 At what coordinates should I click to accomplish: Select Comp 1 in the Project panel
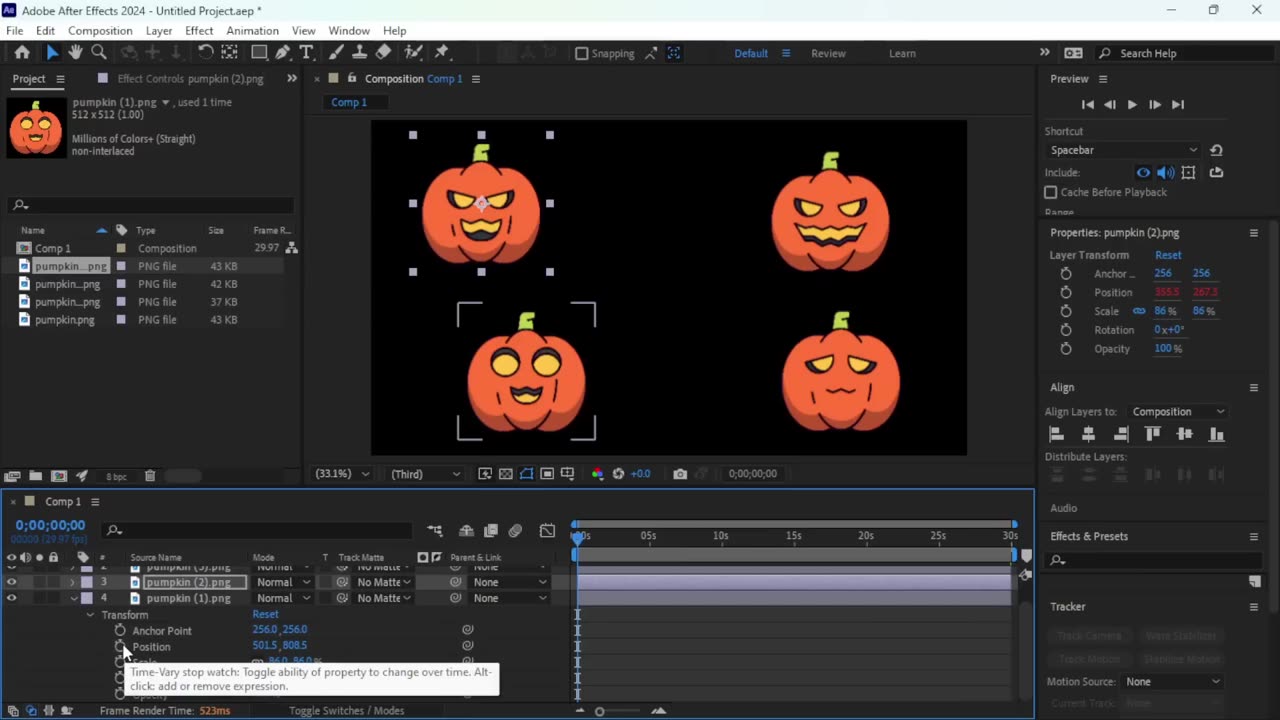click(x=53, y=249)
